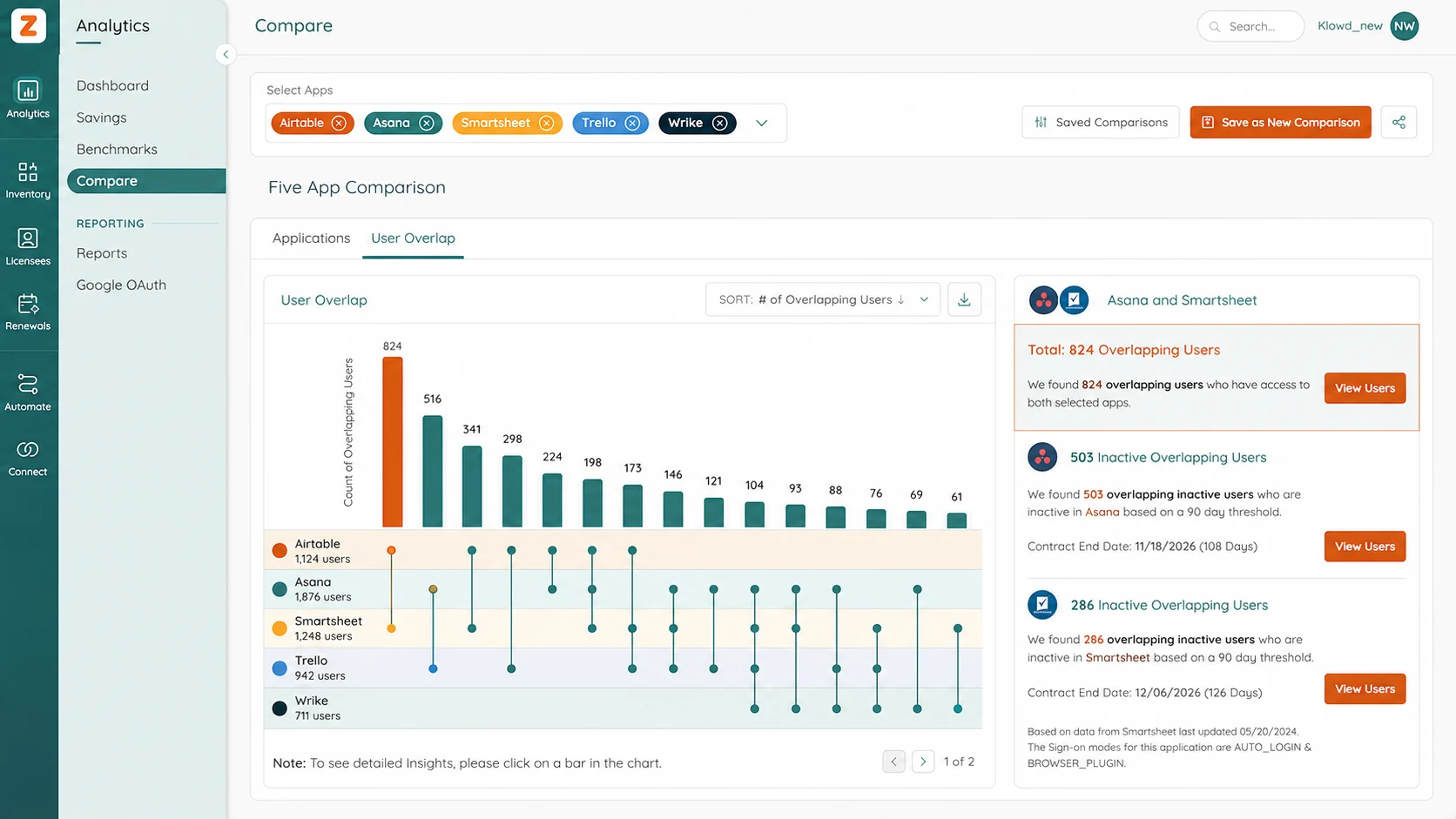Click the share icon

click(1399, 122)
